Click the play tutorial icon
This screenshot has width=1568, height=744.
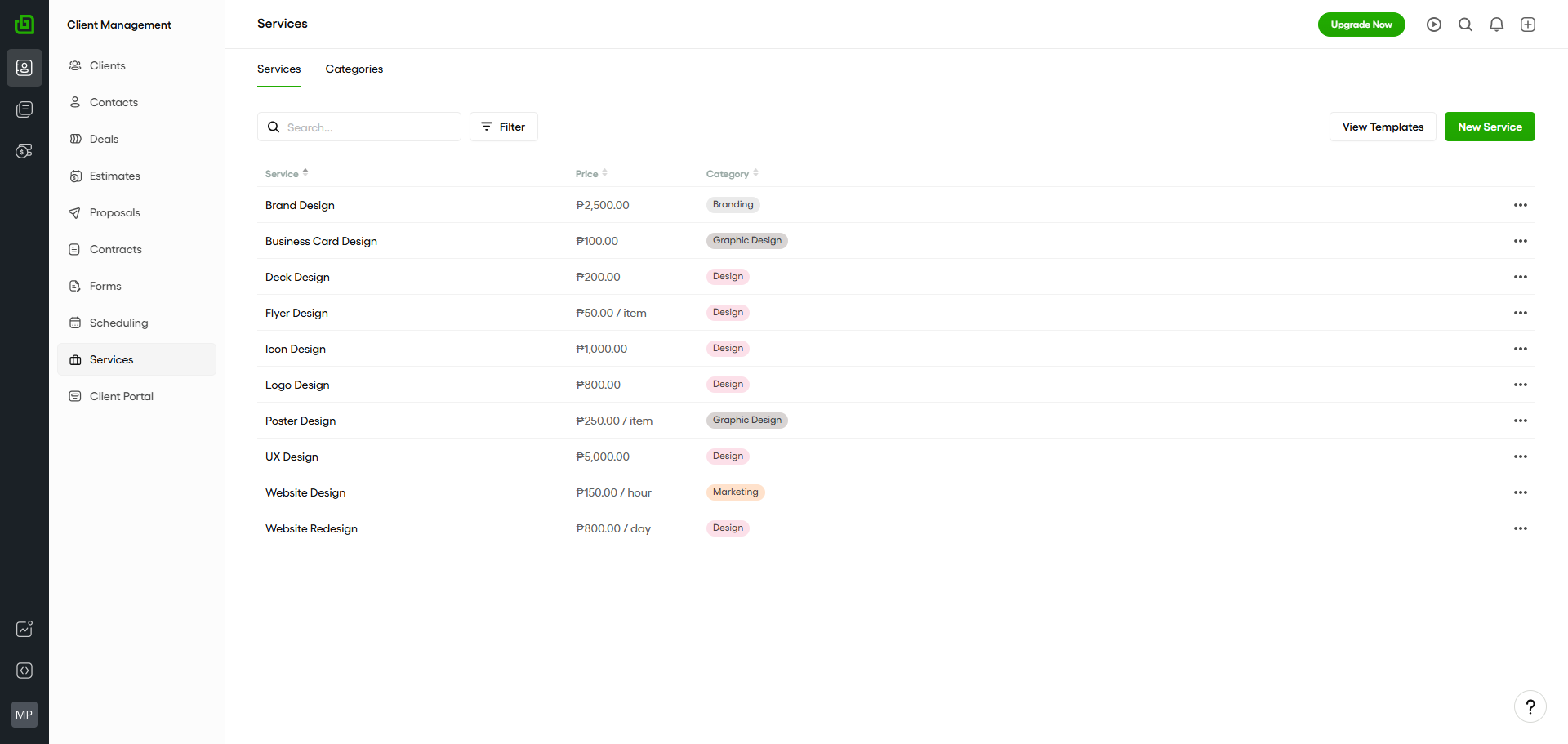1434,25
